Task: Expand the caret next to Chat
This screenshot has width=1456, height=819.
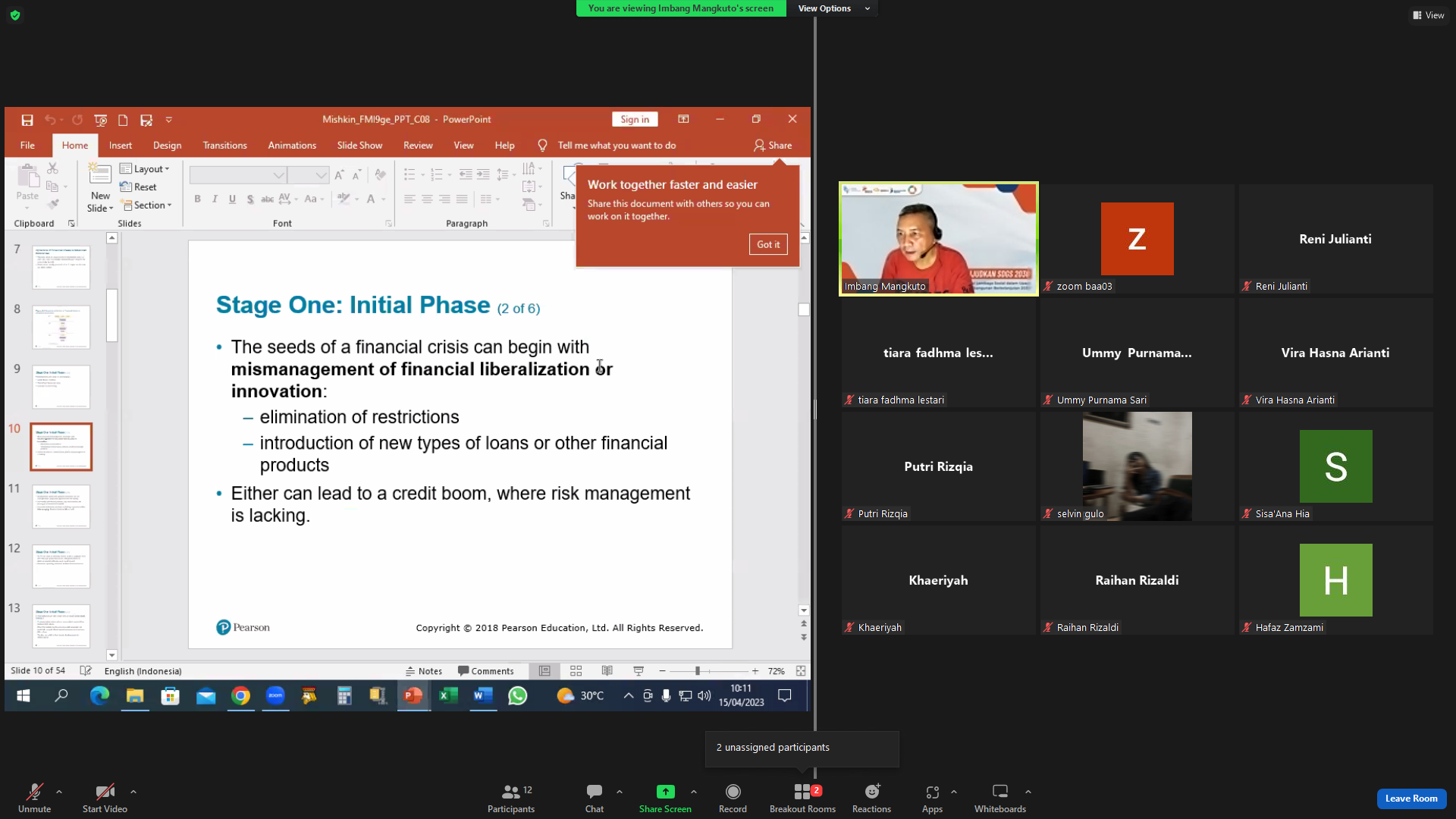Action: [x=620, y=792]
